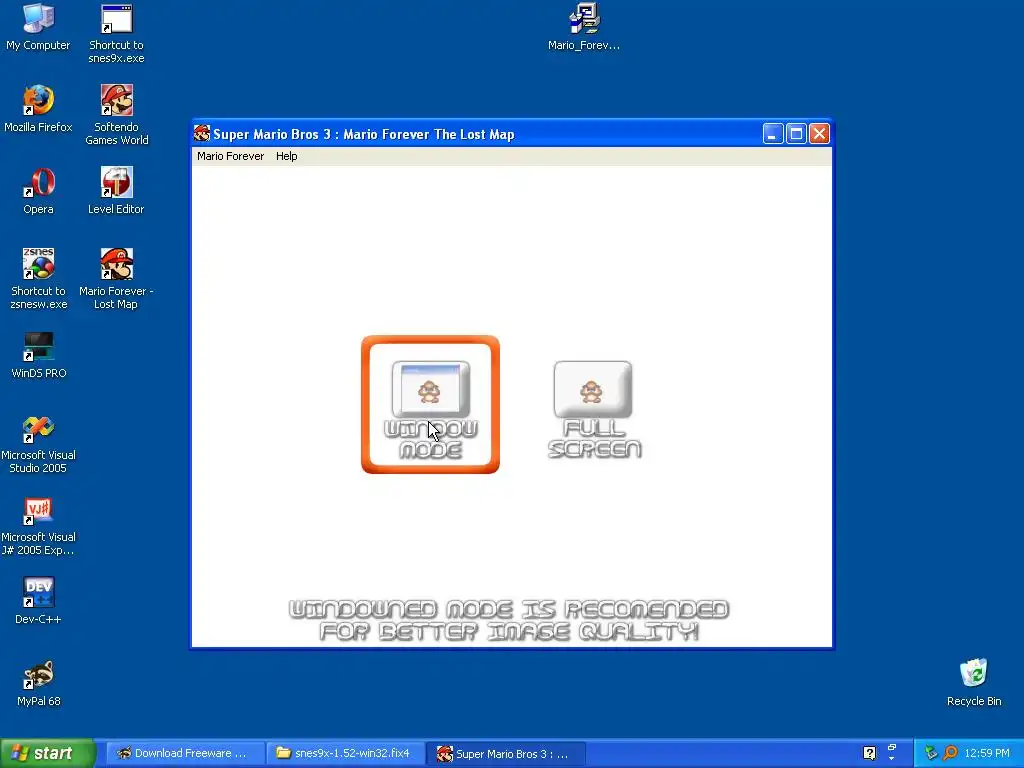
Task: Click the Super Mario Bros 3 window title text
Action: (364, 135)
